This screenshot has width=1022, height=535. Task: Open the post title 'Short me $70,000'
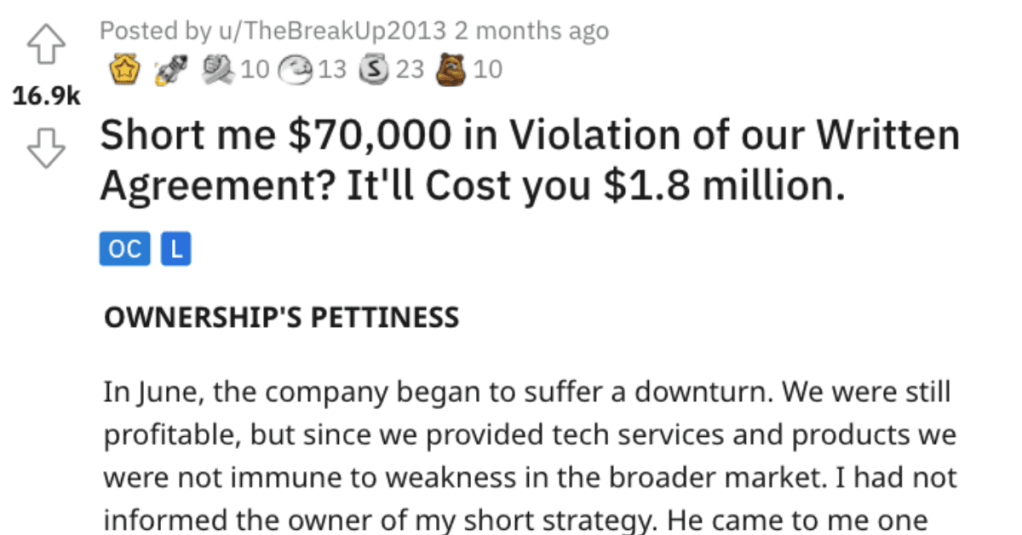[x=530, y=160]
